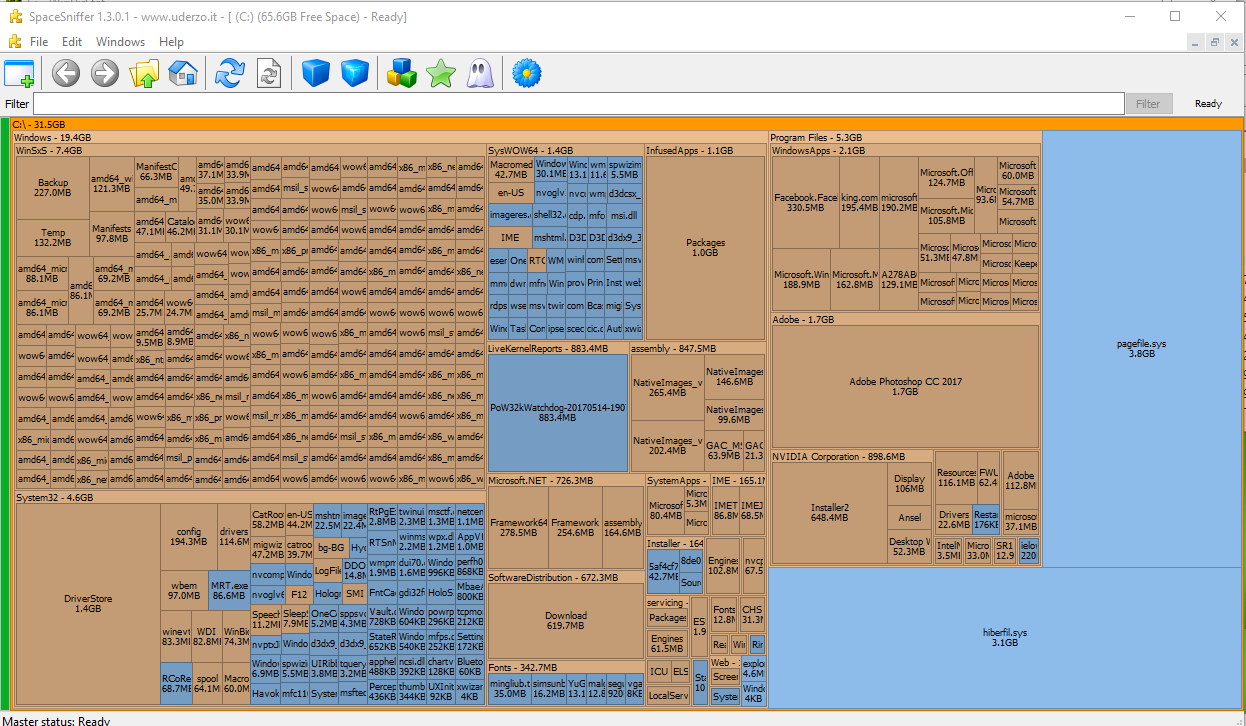1246x726 pixels.
Task: Toggle free space display ghost icon
Action: 479,73
